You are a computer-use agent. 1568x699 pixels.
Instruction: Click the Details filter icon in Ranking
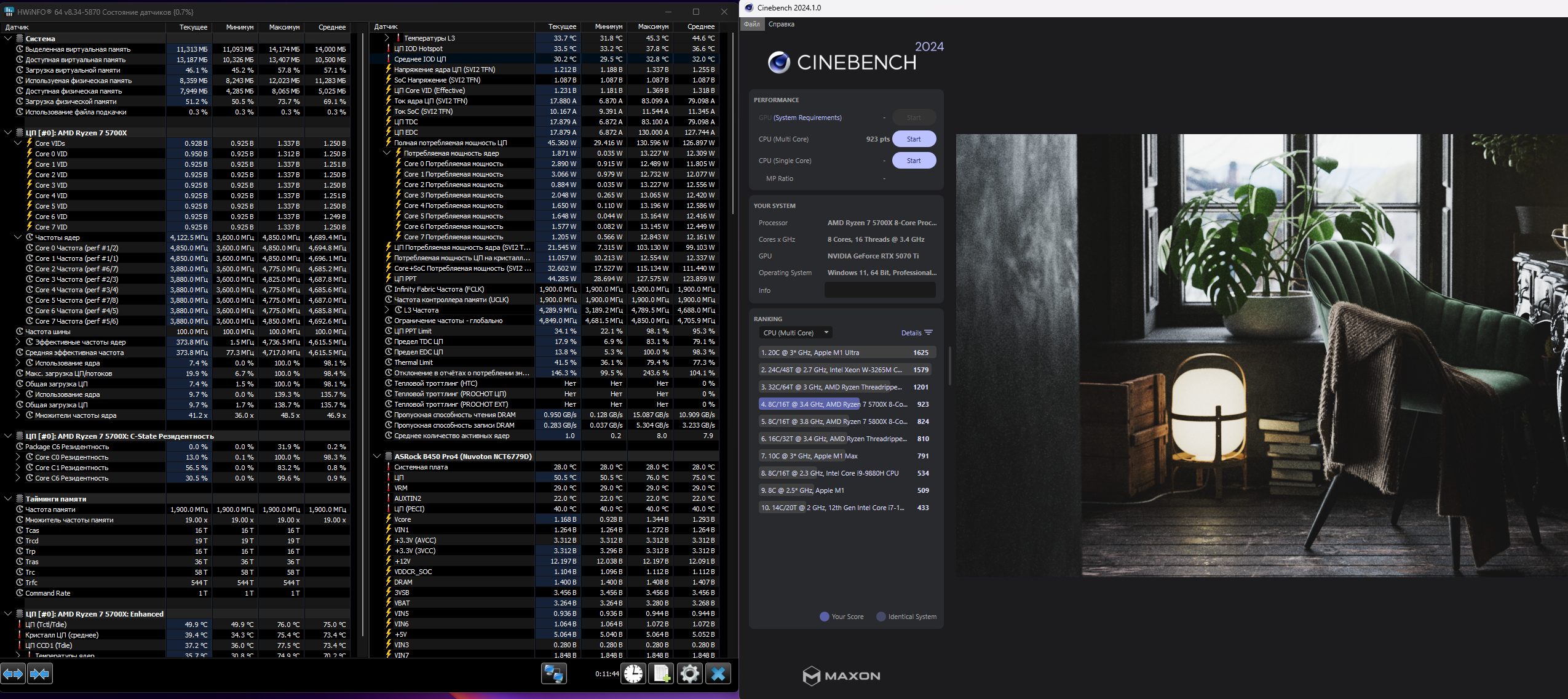(929, 333)
